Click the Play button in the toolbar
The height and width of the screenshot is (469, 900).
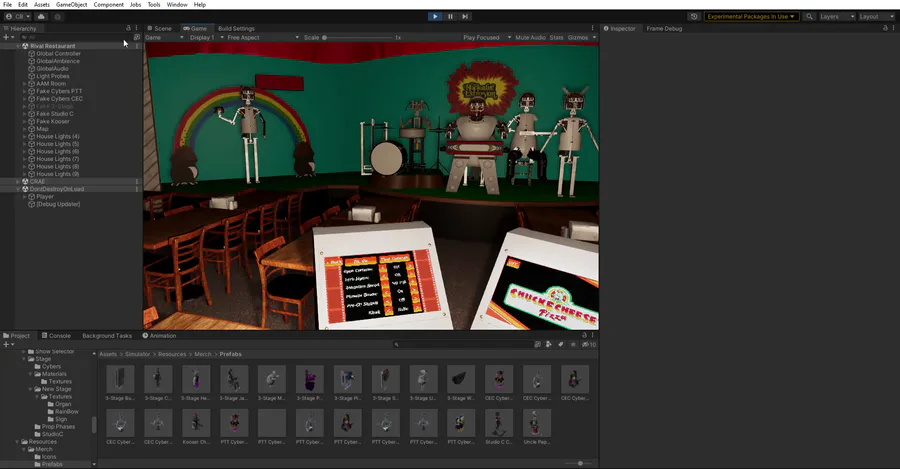point(435,17)
